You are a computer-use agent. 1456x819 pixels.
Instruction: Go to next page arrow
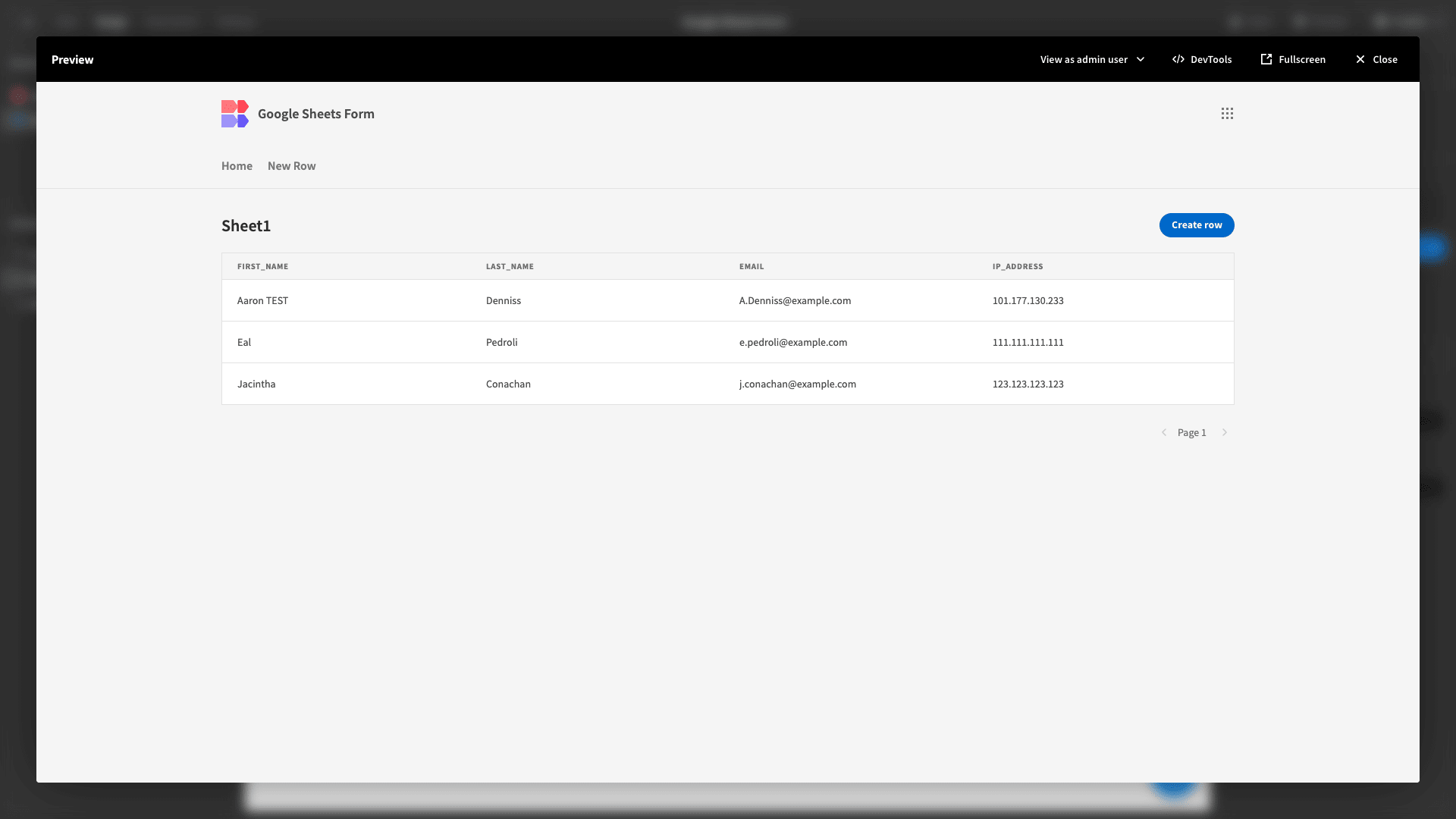(1224, 432)
